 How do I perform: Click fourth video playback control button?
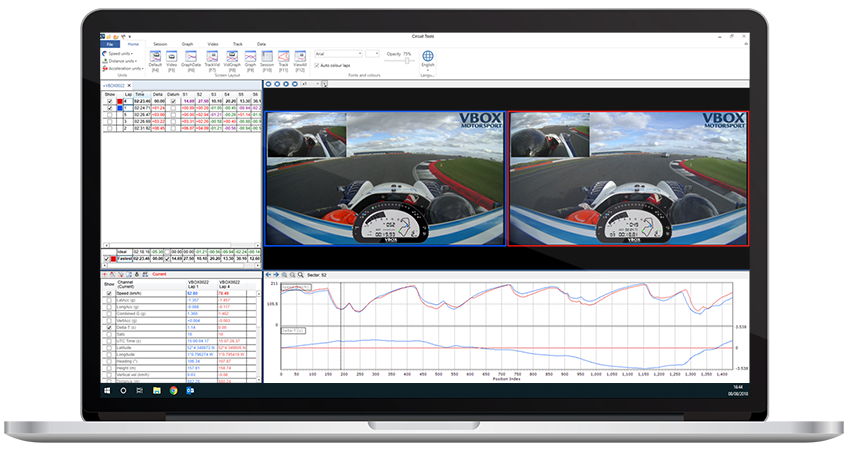point(294,84)
